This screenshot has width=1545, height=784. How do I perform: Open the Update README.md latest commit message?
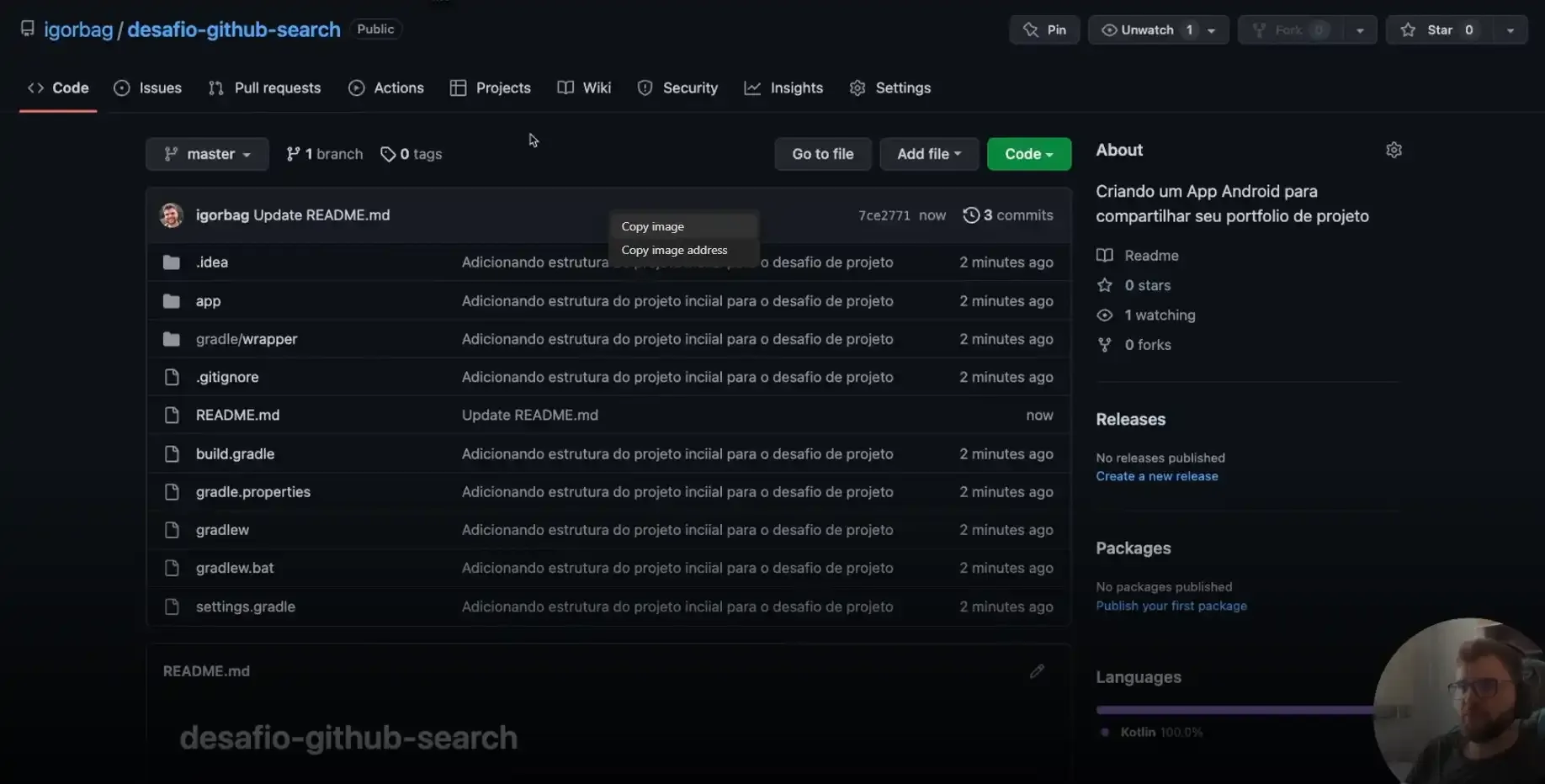321,215
